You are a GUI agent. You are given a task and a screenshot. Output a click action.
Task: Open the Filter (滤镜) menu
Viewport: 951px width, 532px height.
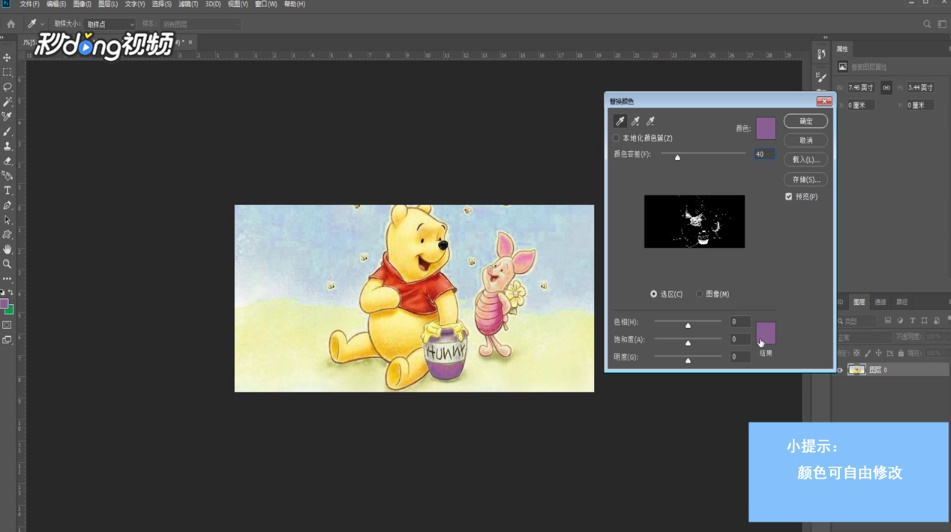click(187, 4)
